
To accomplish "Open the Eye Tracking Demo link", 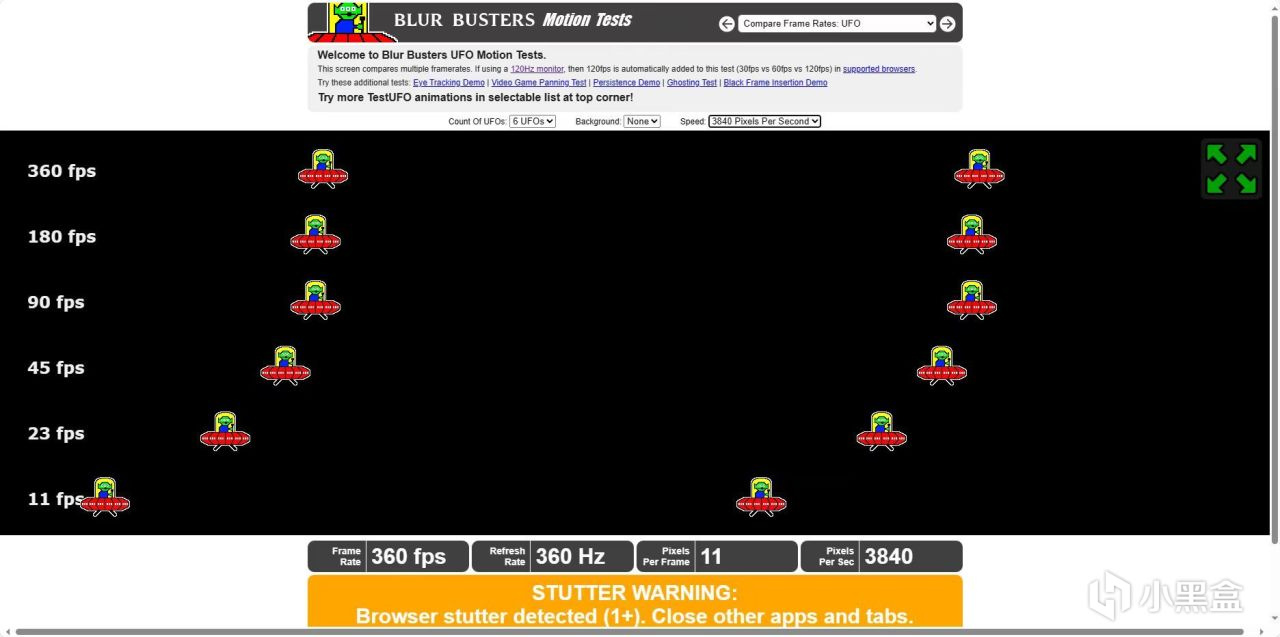I will click(449, 83).
